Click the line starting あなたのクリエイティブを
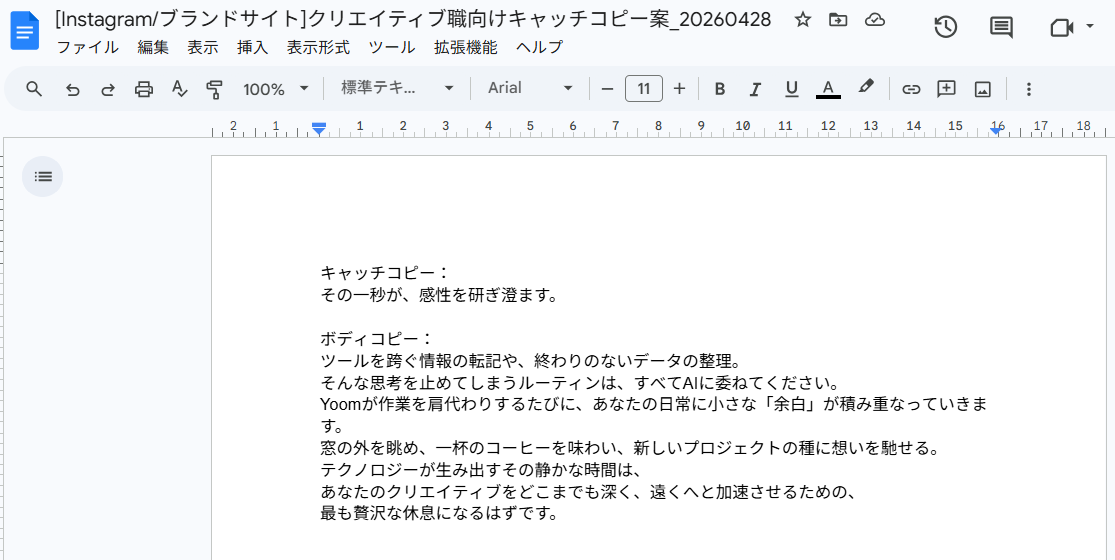Image resolution: width=1115 pixels, height=560 pixels. [587, 492]
